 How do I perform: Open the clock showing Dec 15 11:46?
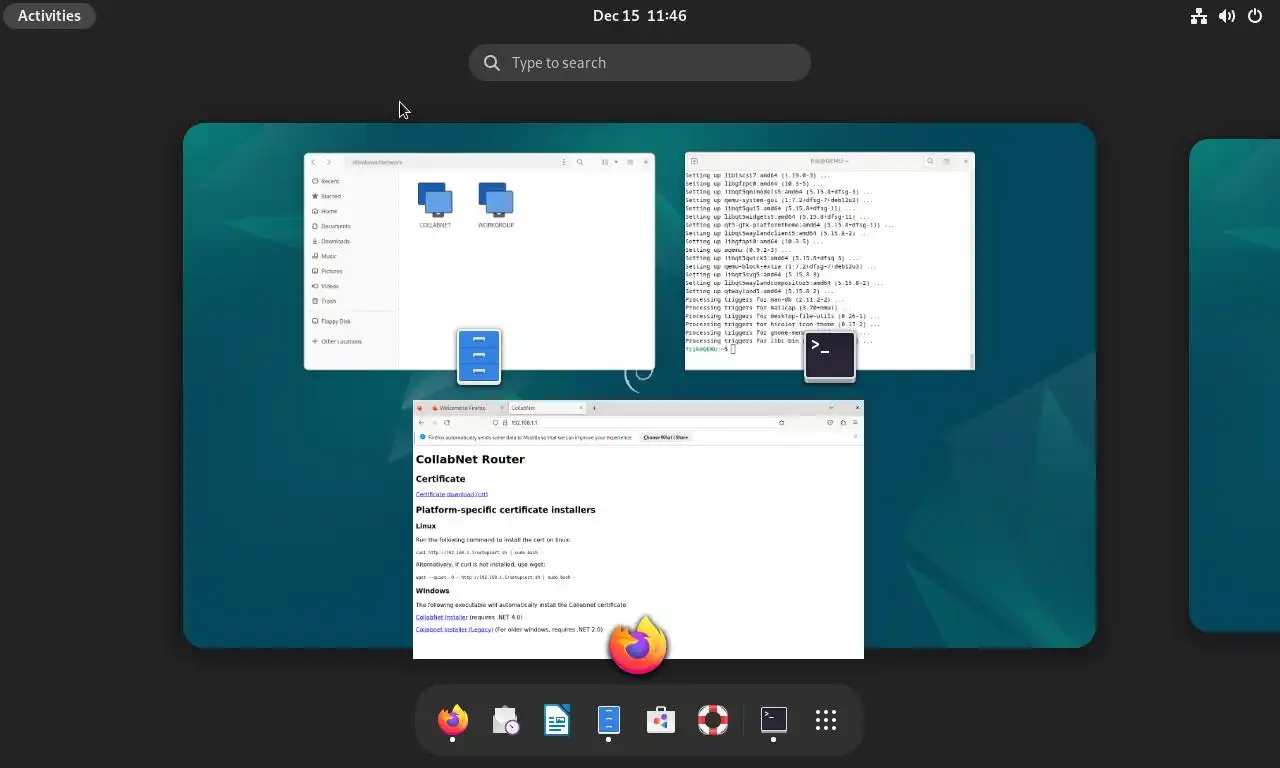tap(639, 15)
